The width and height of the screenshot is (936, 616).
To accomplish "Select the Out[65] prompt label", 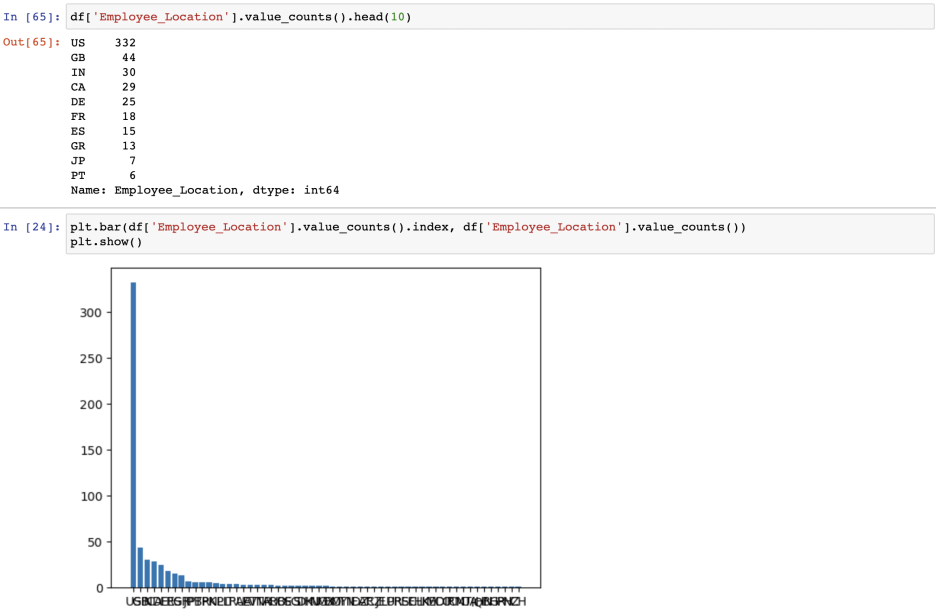I will 32,42.
